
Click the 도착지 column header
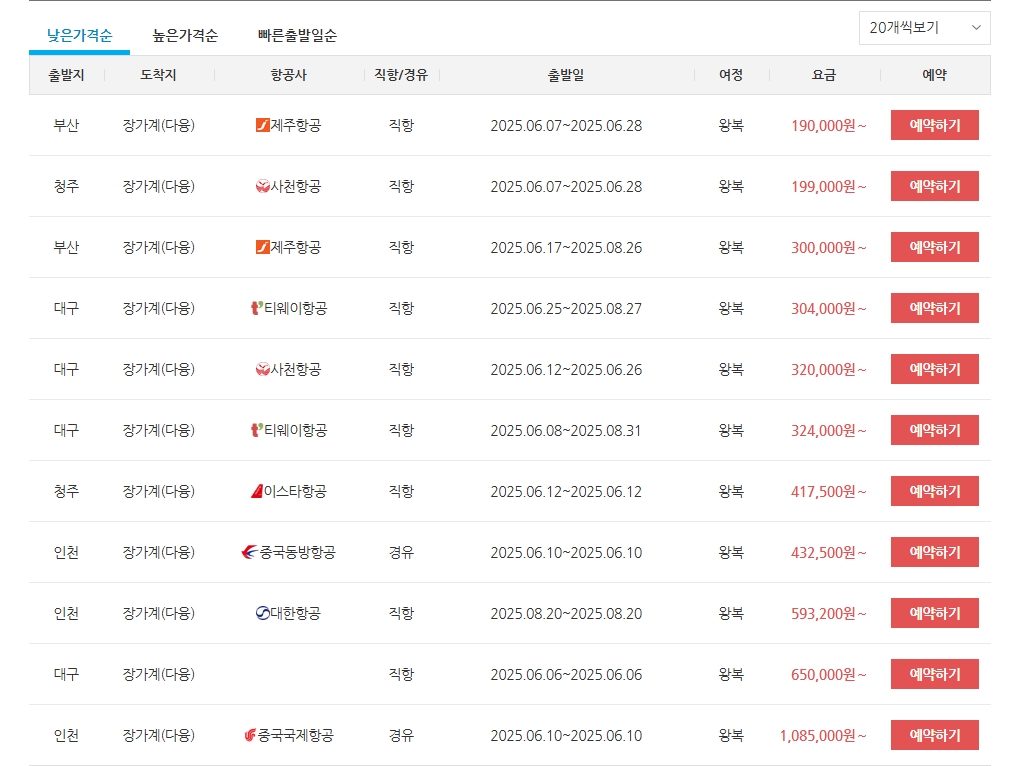coord(159,75)
